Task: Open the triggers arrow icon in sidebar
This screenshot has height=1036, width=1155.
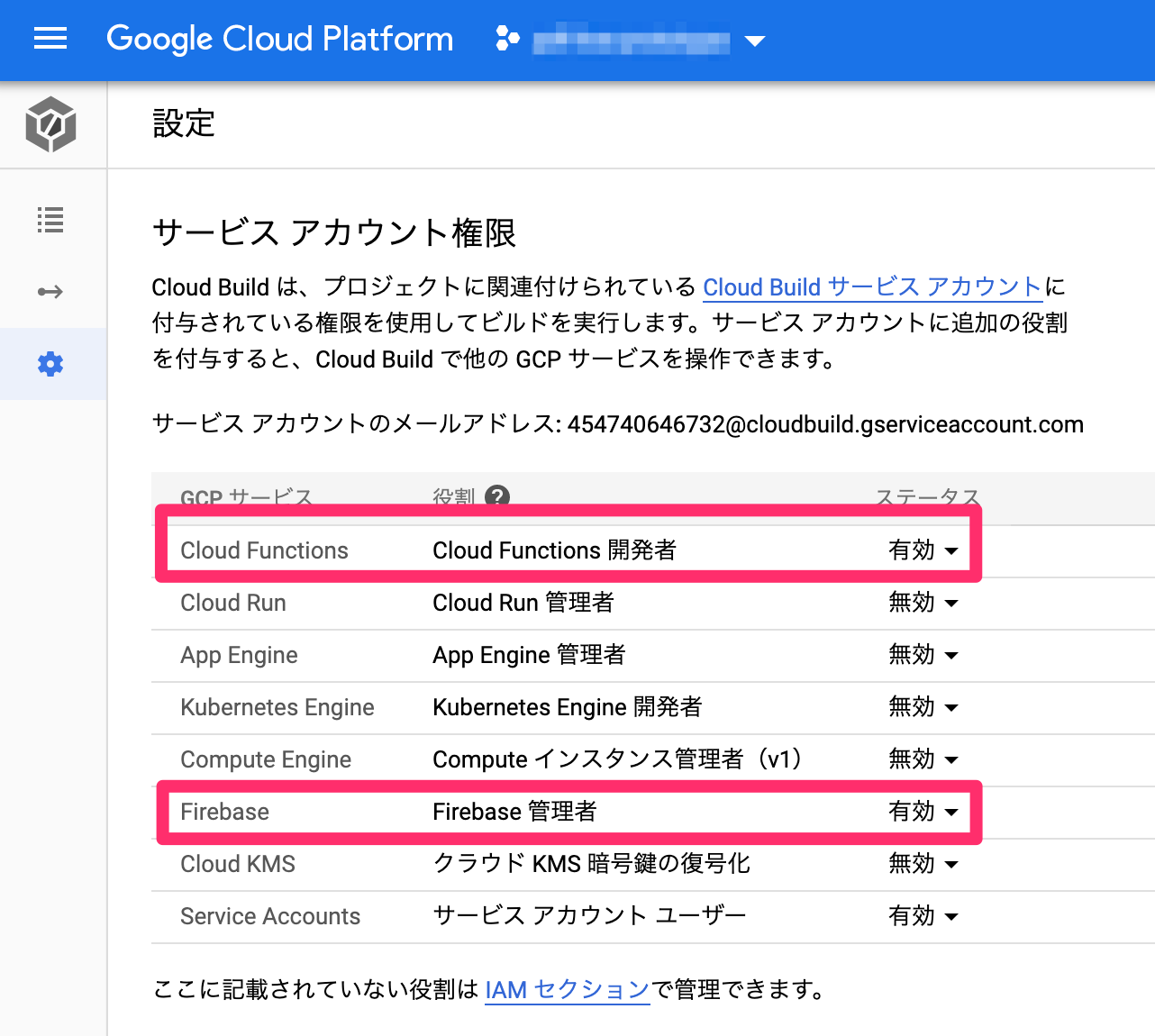Action: click(x=50, y=292)
